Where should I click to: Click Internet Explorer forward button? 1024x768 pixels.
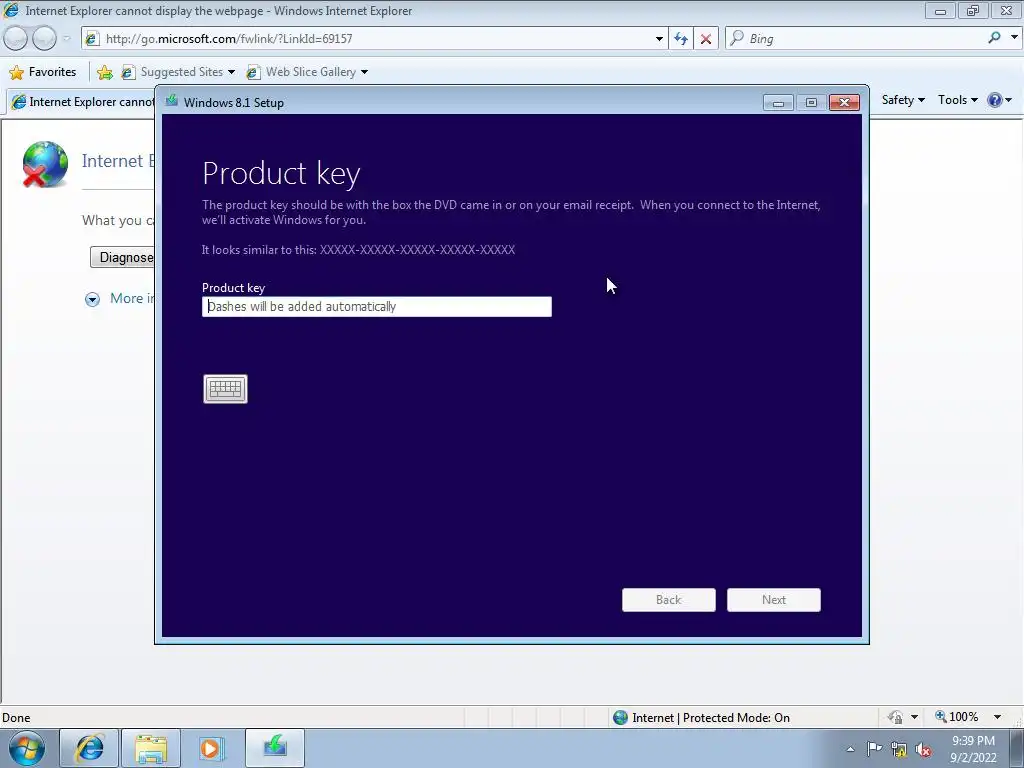(44, 39)
